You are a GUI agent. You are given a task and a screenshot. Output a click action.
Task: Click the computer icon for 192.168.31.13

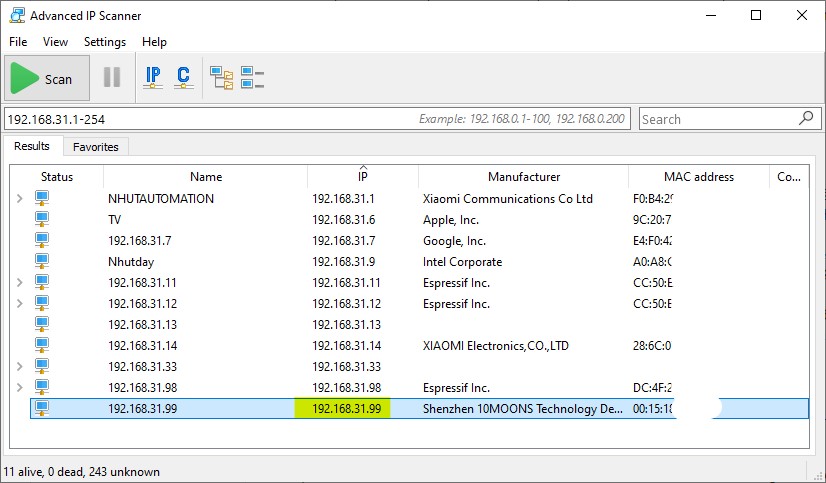42,324
